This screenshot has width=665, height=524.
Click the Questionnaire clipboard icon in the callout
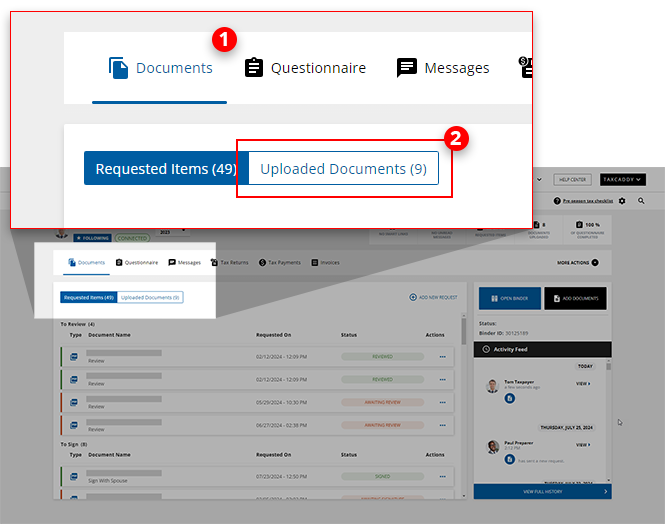click(x=254, y=68)
